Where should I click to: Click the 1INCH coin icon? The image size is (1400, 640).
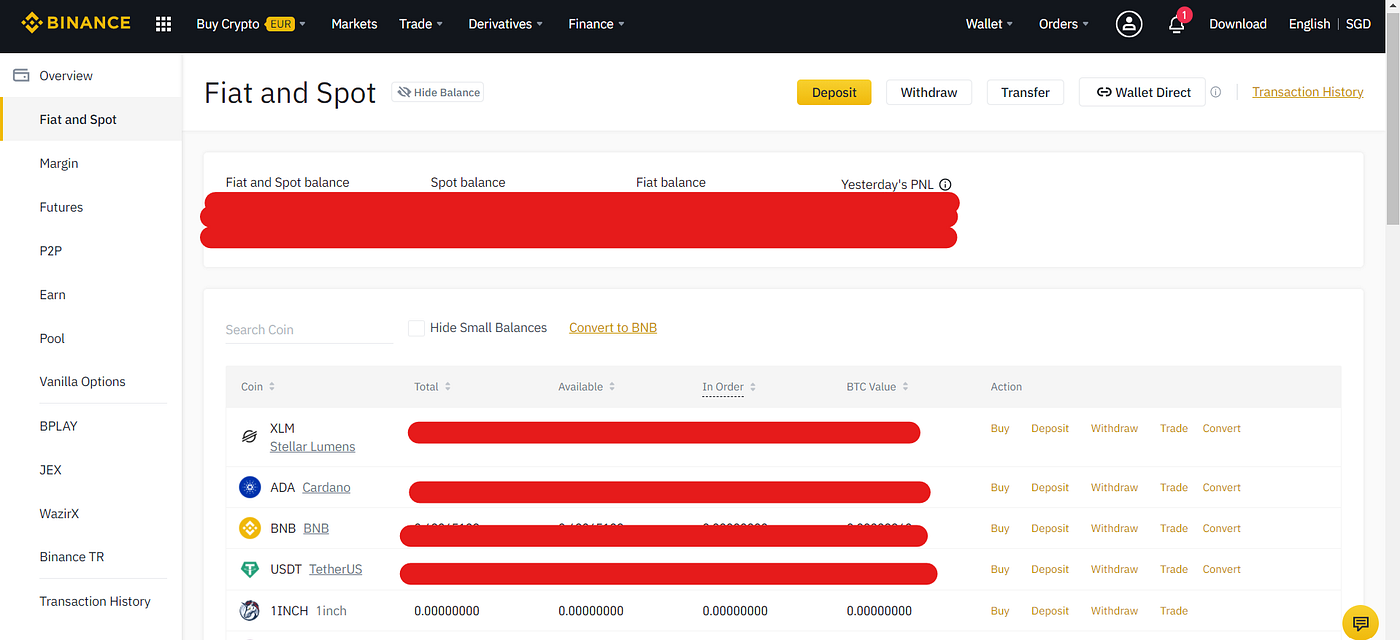click(x=250, y=610)
